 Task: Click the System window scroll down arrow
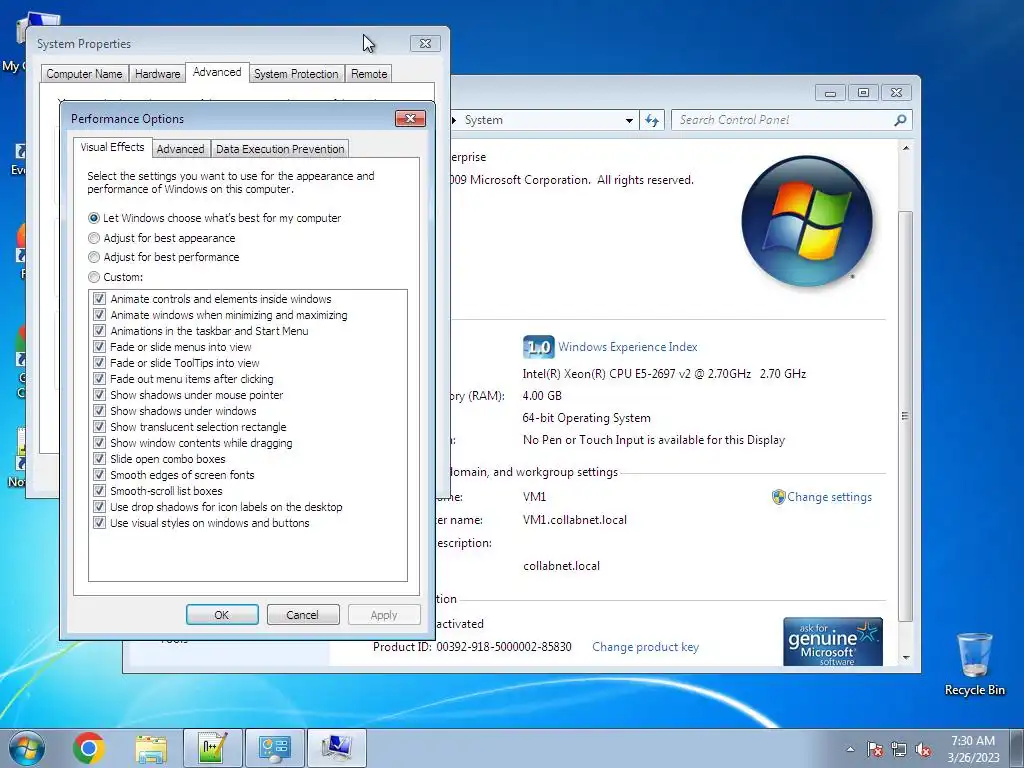click(x=906, y=658)
